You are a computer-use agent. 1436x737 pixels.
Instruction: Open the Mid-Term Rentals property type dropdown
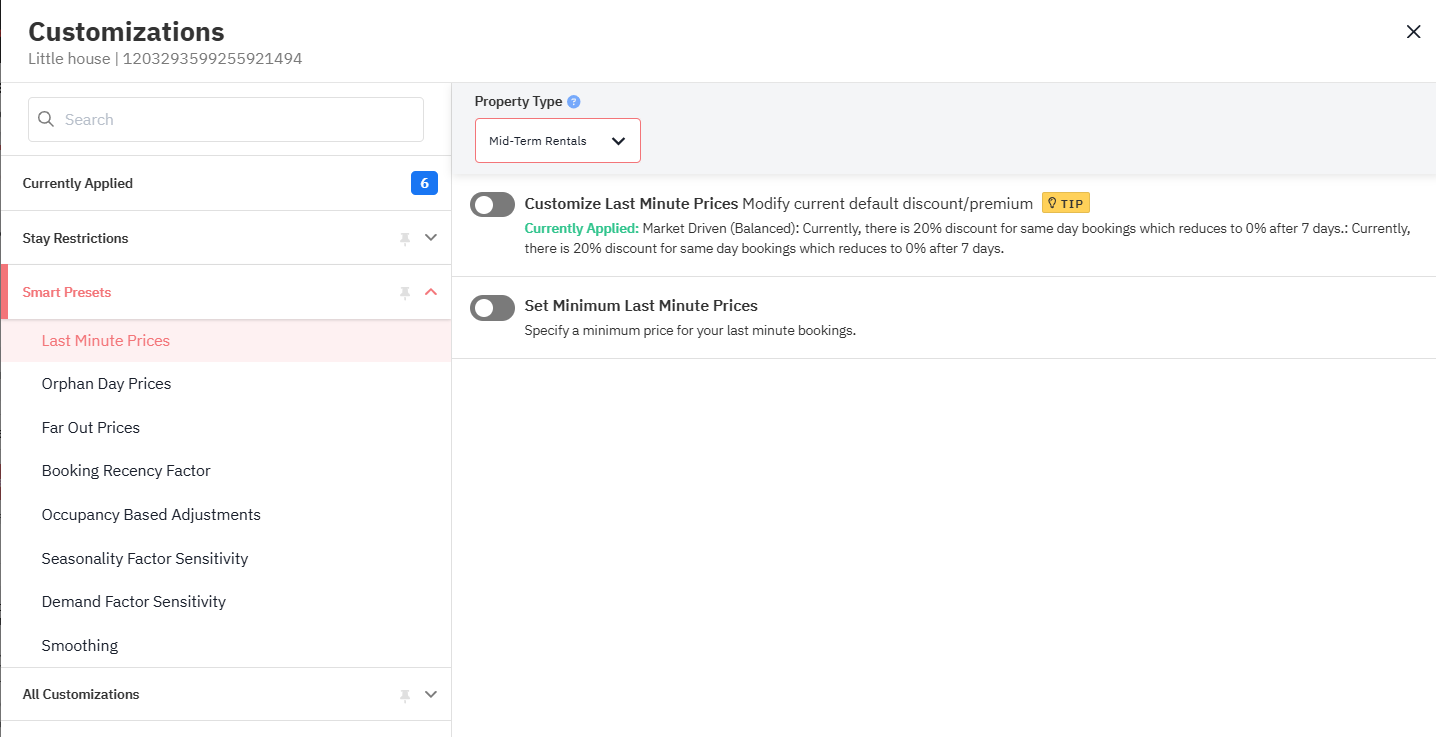(557, 141)
